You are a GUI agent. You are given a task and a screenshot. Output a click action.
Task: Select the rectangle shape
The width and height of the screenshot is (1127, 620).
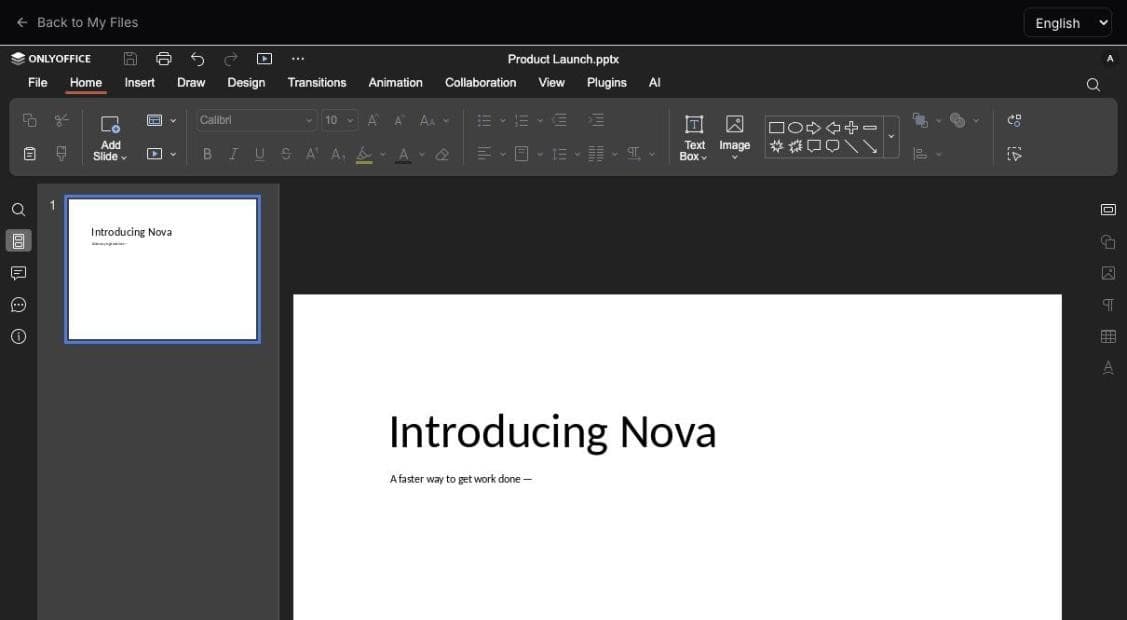click(776, 128)
